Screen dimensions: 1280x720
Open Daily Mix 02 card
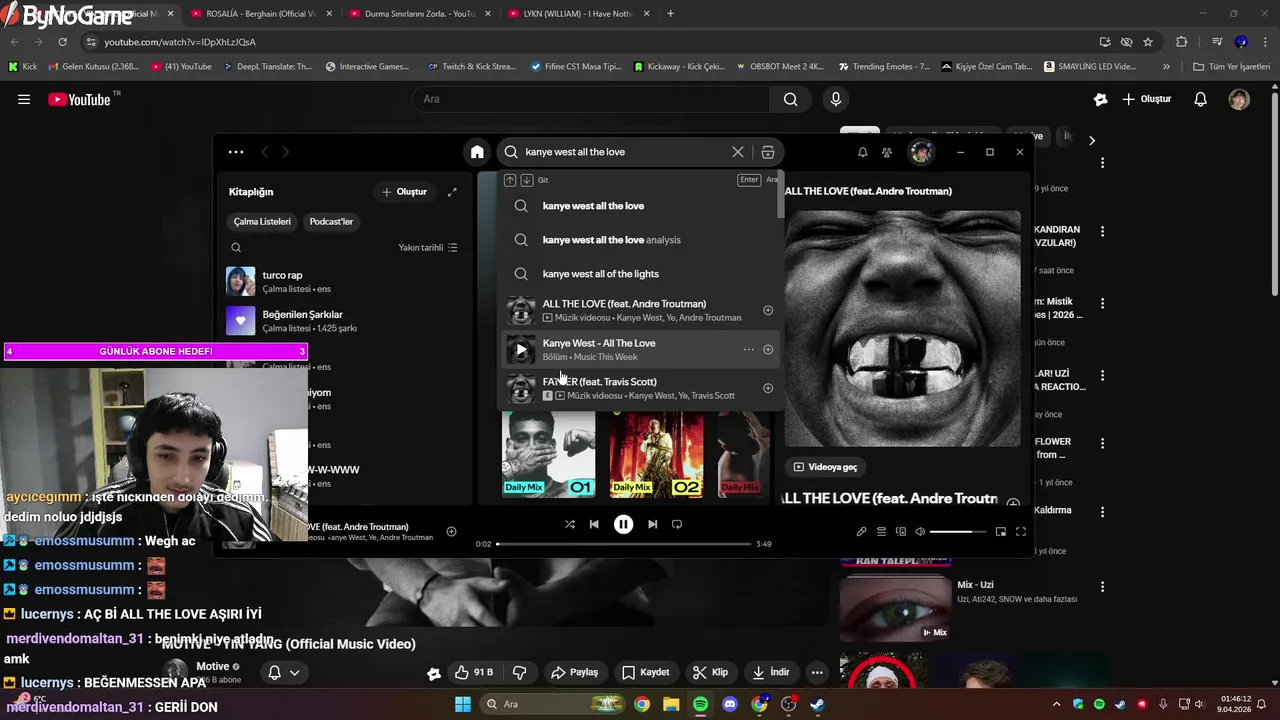[x=656, y=454]
